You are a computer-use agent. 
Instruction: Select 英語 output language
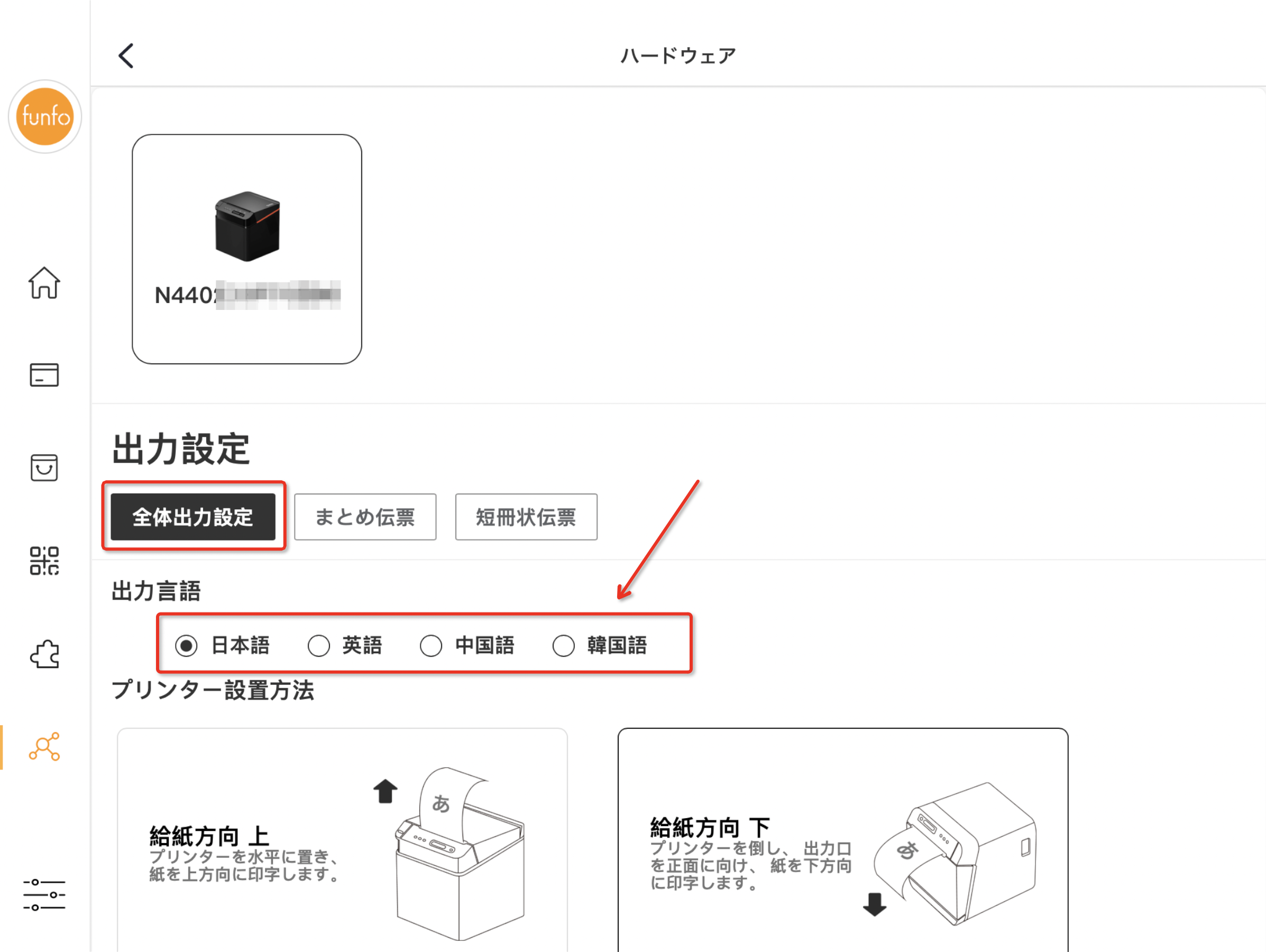[x=345, y=645]
